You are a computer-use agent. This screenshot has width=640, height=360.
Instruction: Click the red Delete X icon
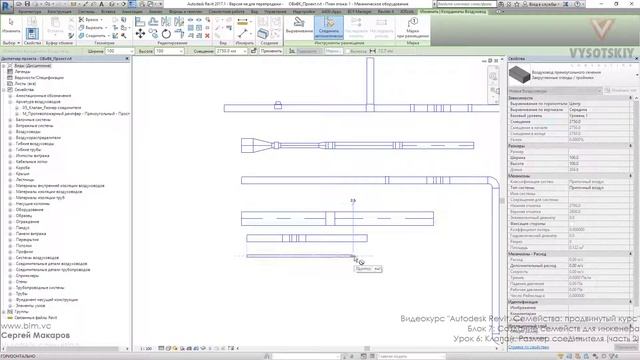click(207, 36)
